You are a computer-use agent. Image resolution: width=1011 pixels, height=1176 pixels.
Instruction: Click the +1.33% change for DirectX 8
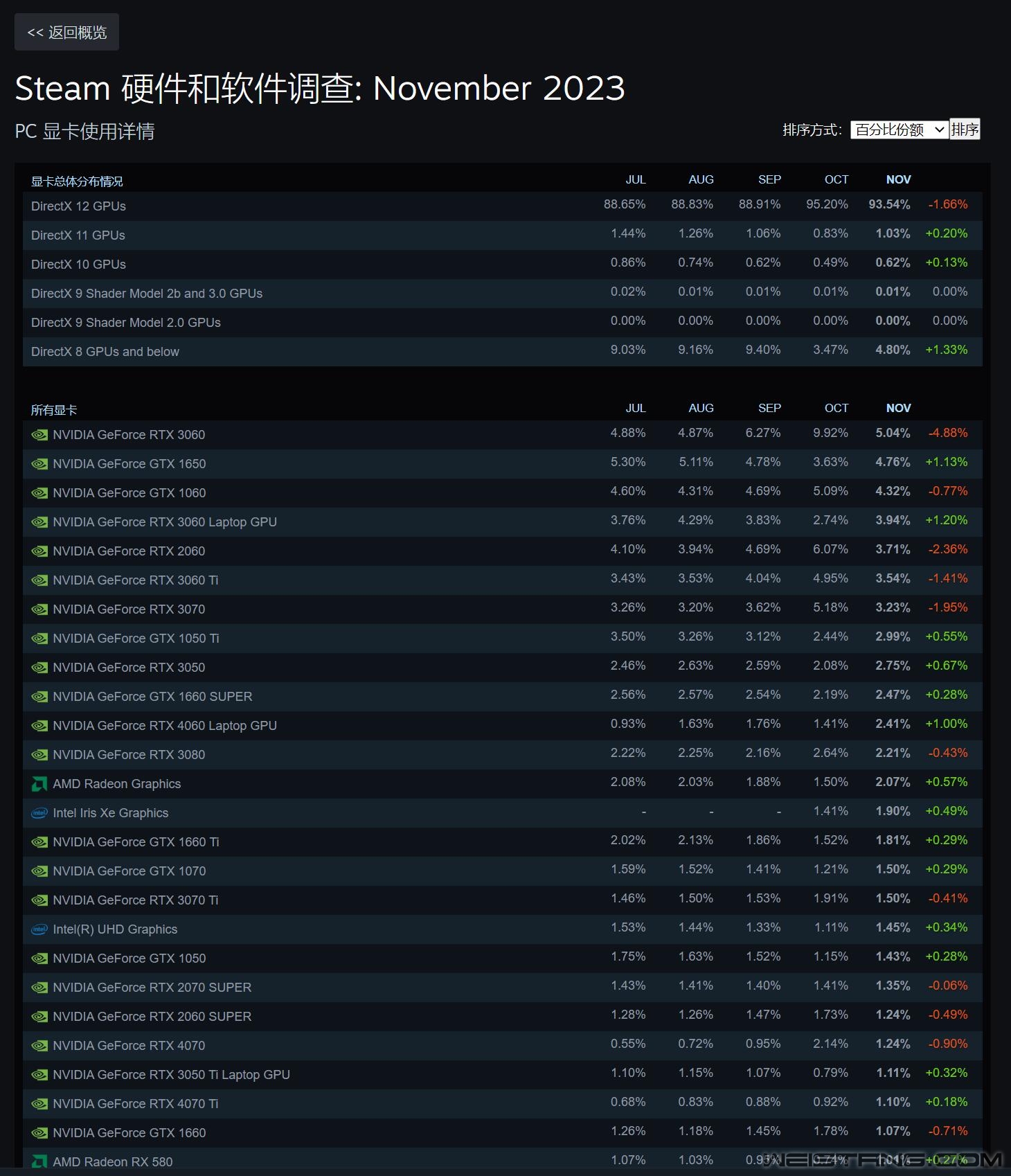pyautogui.click(x=947, y=350)
